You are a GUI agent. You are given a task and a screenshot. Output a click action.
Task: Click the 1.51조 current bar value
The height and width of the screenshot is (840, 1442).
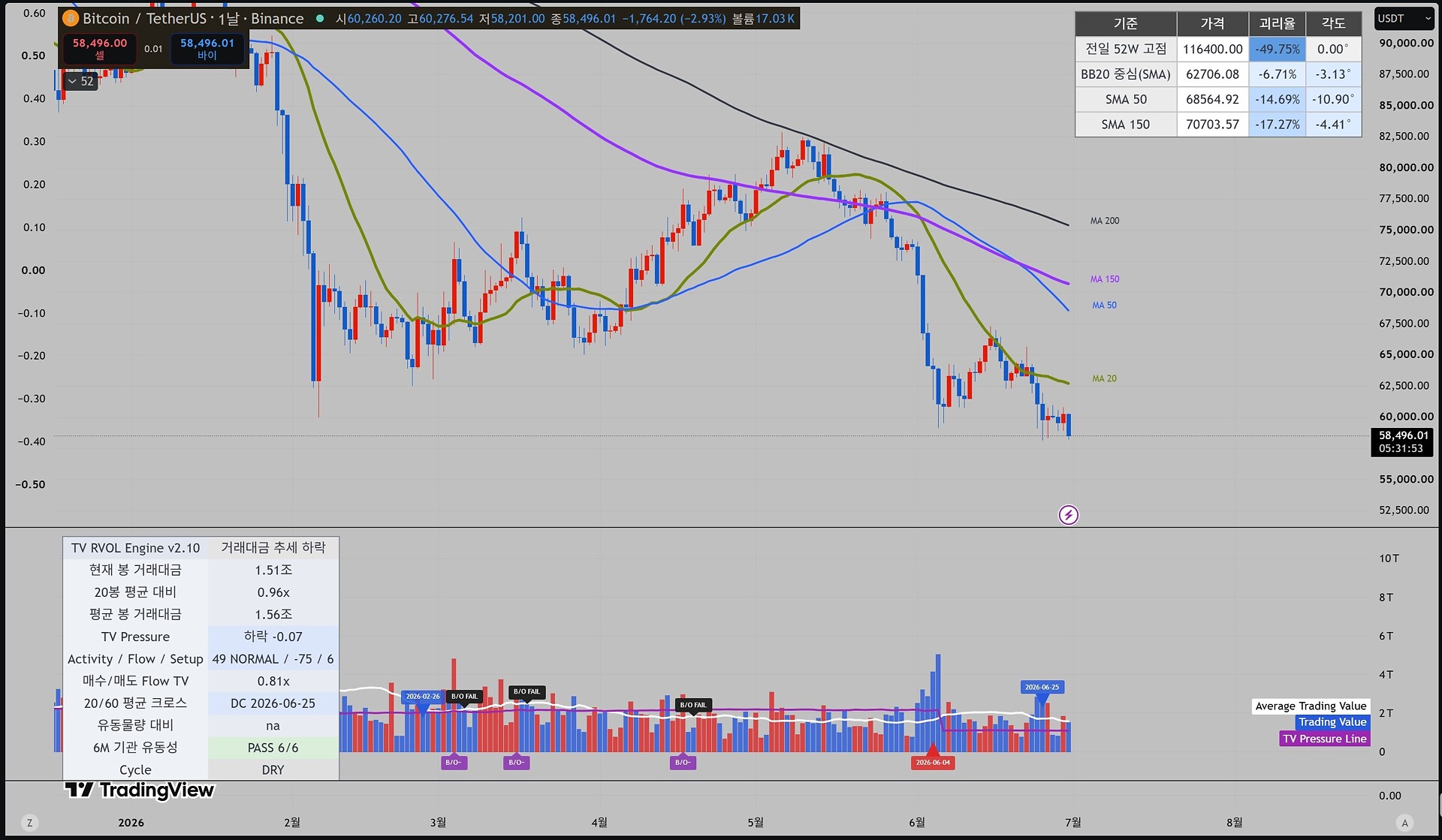click(x=273, y=571)
